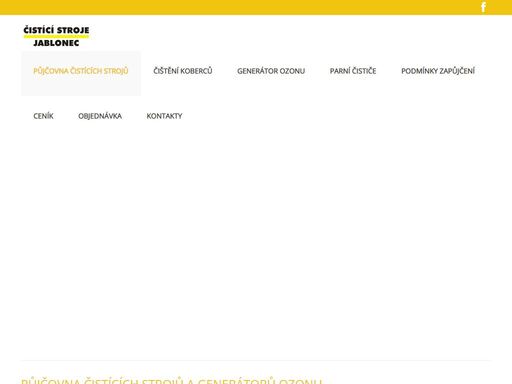Click the word STROJE in the logo
Screen dimensions: 512x384
coord(73,30)
